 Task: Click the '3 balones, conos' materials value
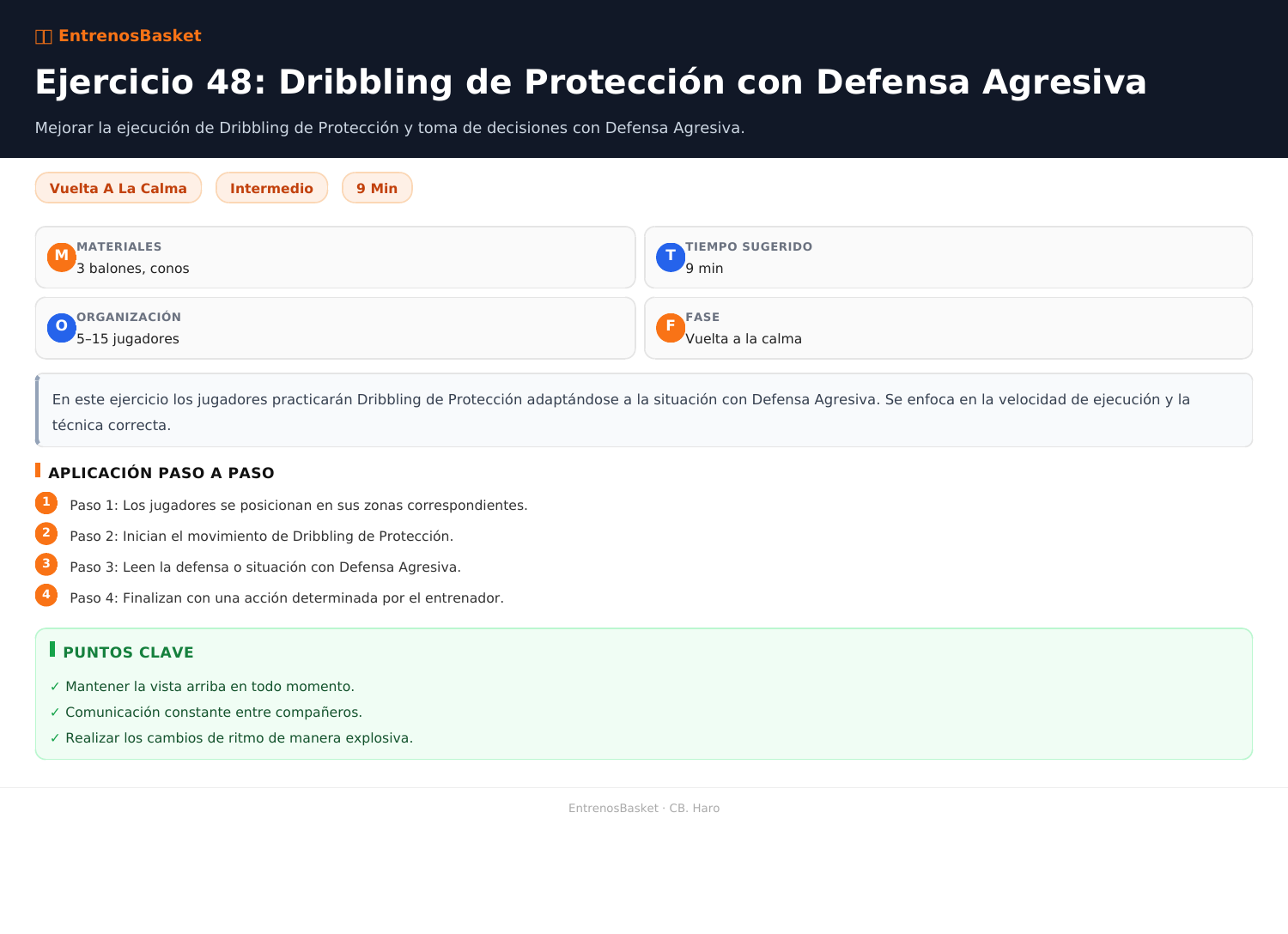[x=133, y=269]
